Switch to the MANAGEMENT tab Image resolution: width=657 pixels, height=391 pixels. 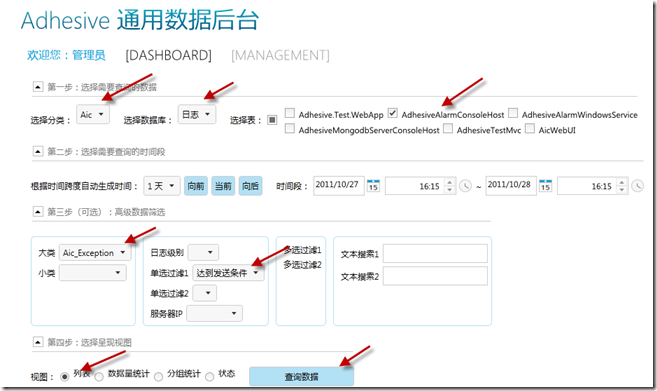[x=280, y=55]
